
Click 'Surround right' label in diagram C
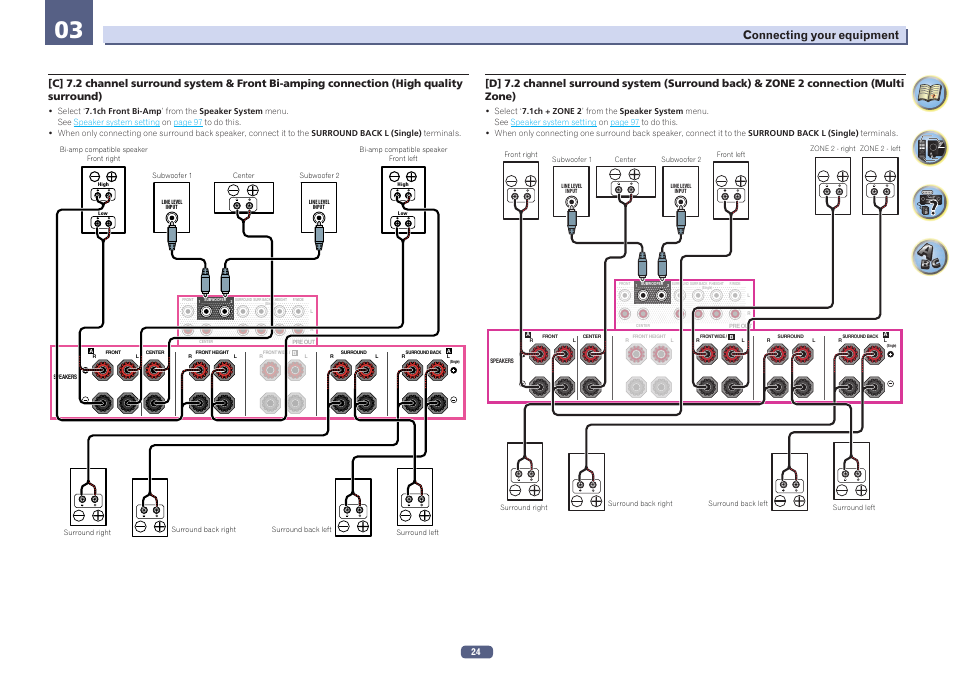point(87,533)
